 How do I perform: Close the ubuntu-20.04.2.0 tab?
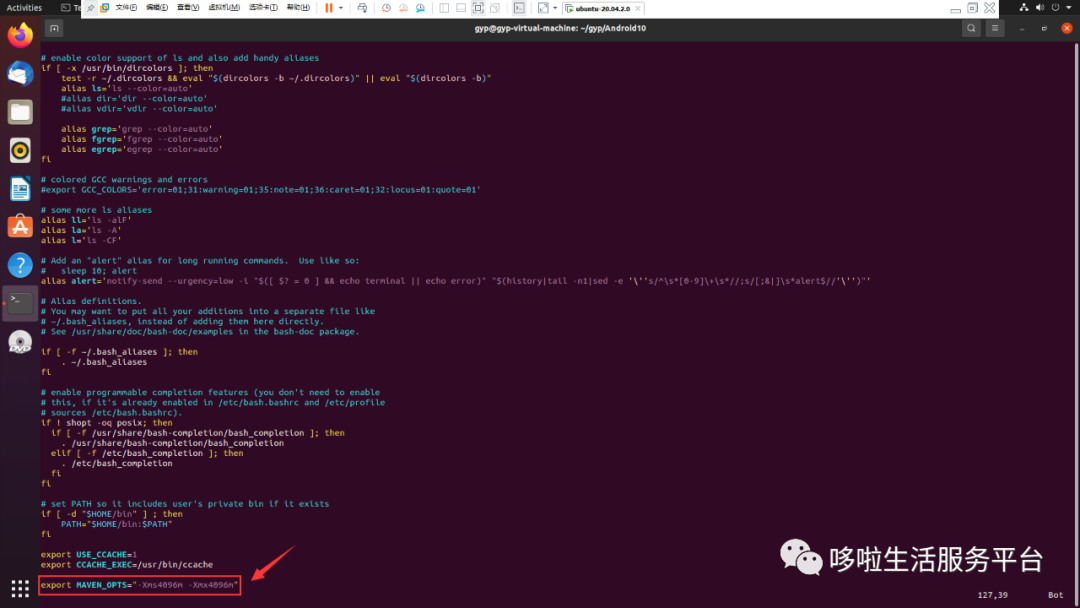pos(638,8)
